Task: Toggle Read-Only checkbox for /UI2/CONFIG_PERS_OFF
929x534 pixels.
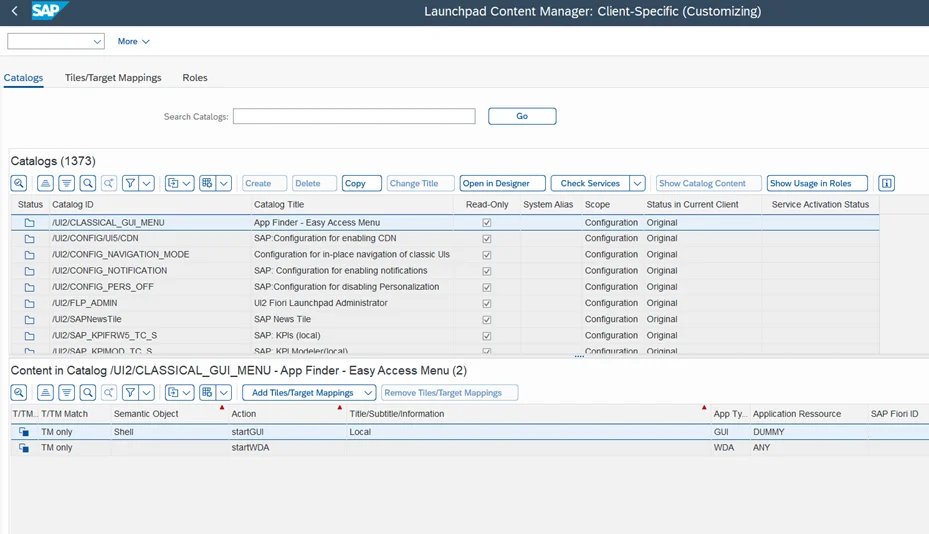Action: [x=486, y=287]
